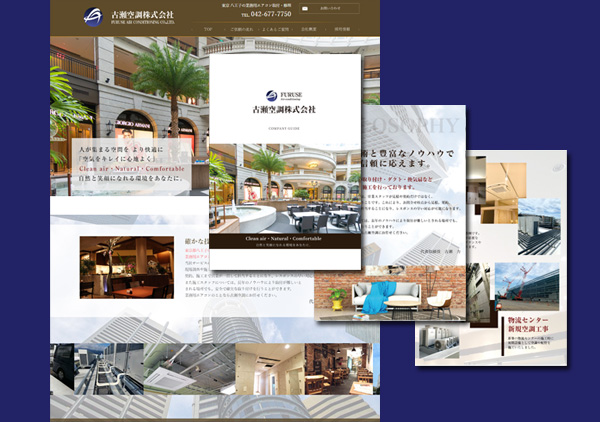Click the envelope icon in the contact button
Viewport: 600px width, 422px height.
305,8
